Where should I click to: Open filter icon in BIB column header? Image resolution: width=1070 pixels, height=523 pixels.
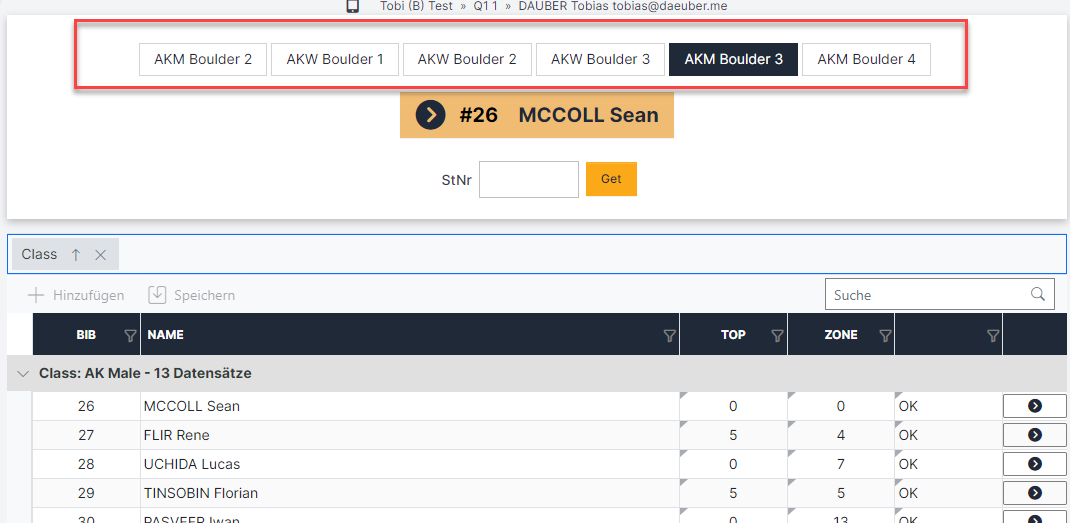pyautogui.click(x=129, y=336)
